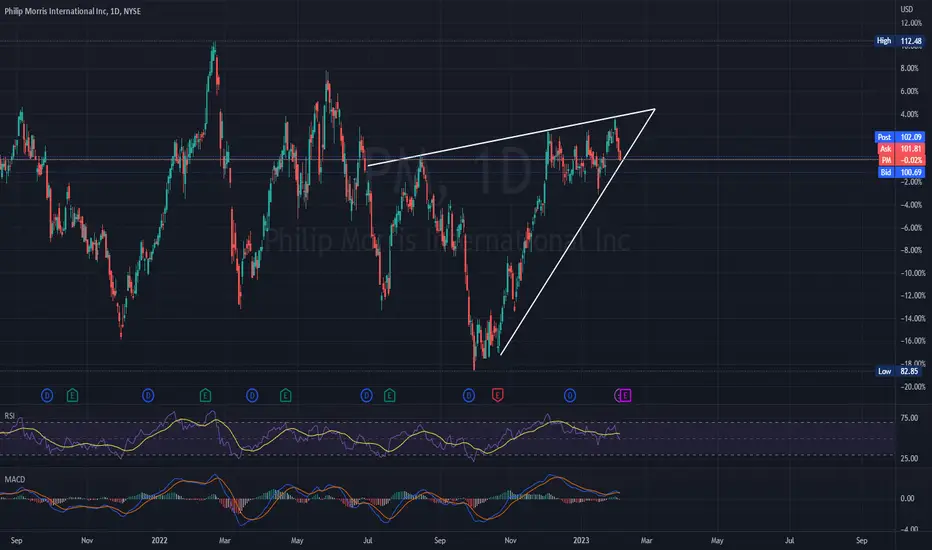Click the 8.00% label on price axis
This screenshot has height=550, width=932.
tap(909, 68)
